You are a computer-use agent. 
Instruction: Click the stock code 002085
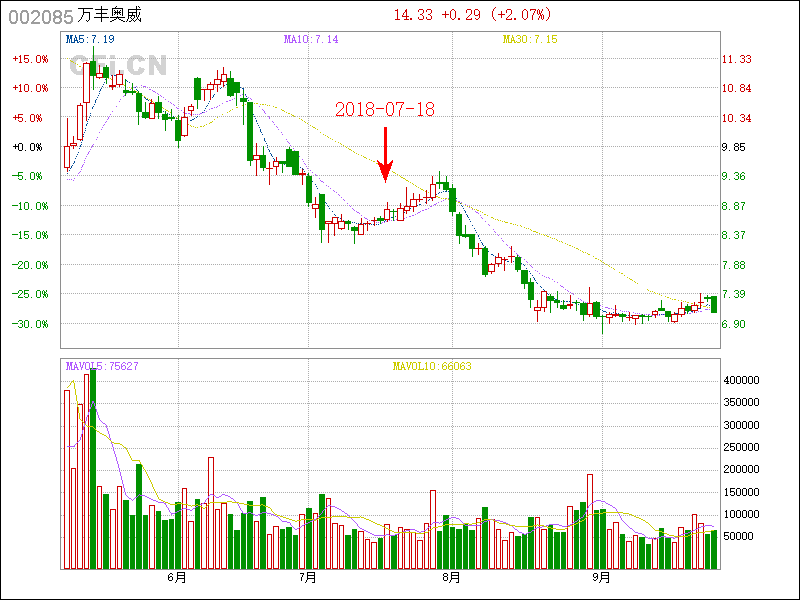pos(38,16)
